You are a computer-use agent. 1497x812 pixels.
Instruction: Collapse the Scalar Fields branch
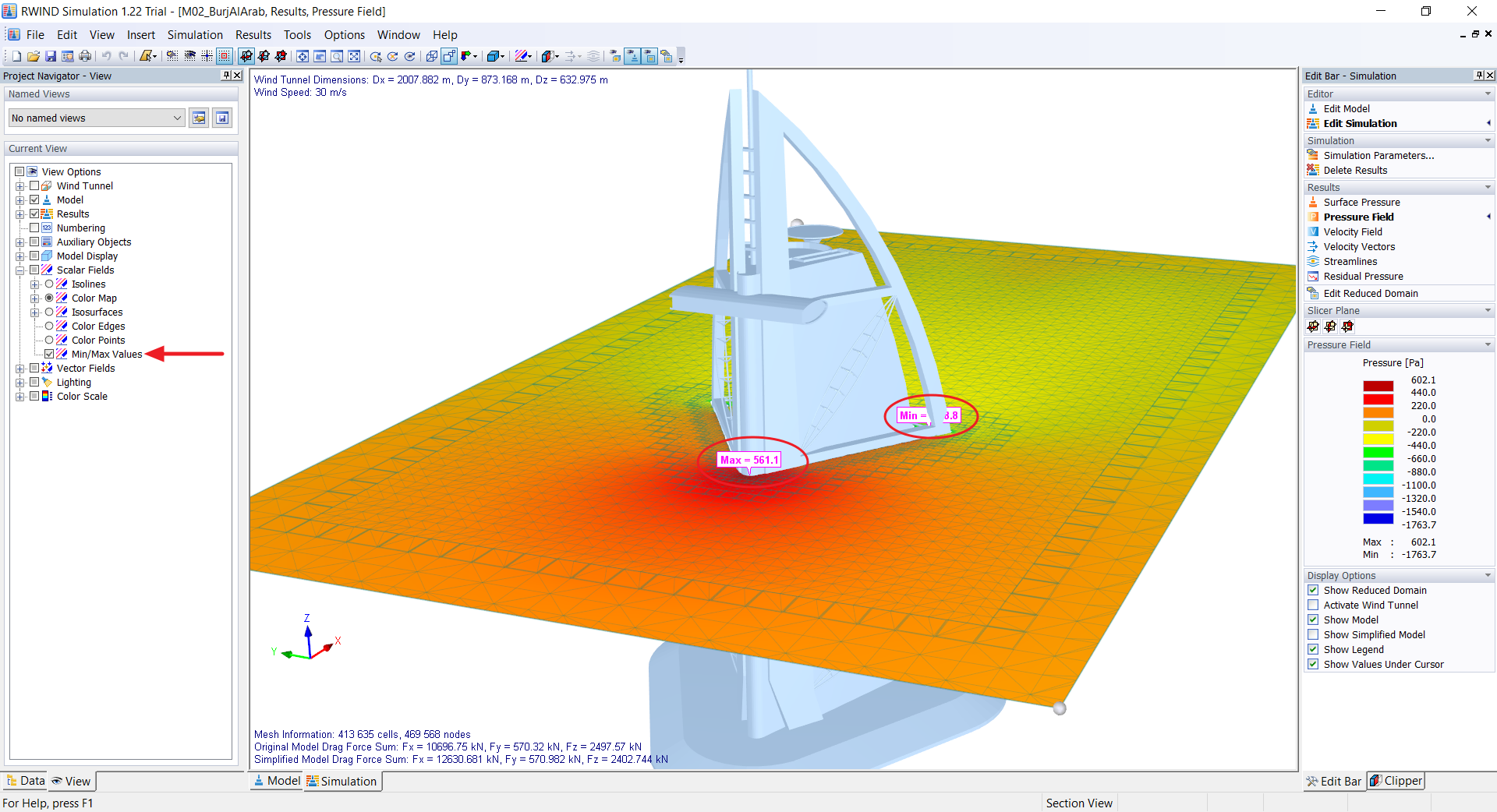(19, 270)
